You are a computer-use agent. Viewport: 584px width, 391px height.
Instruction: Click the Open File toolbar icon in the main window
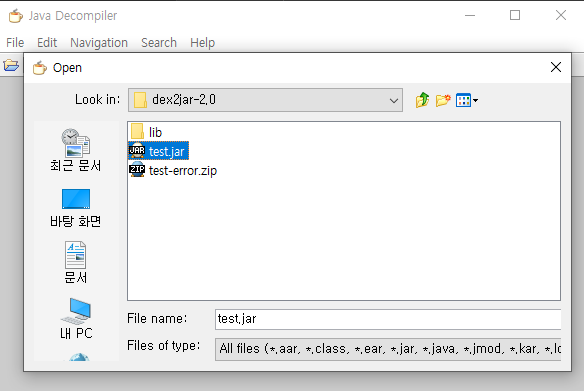(11, 66)
